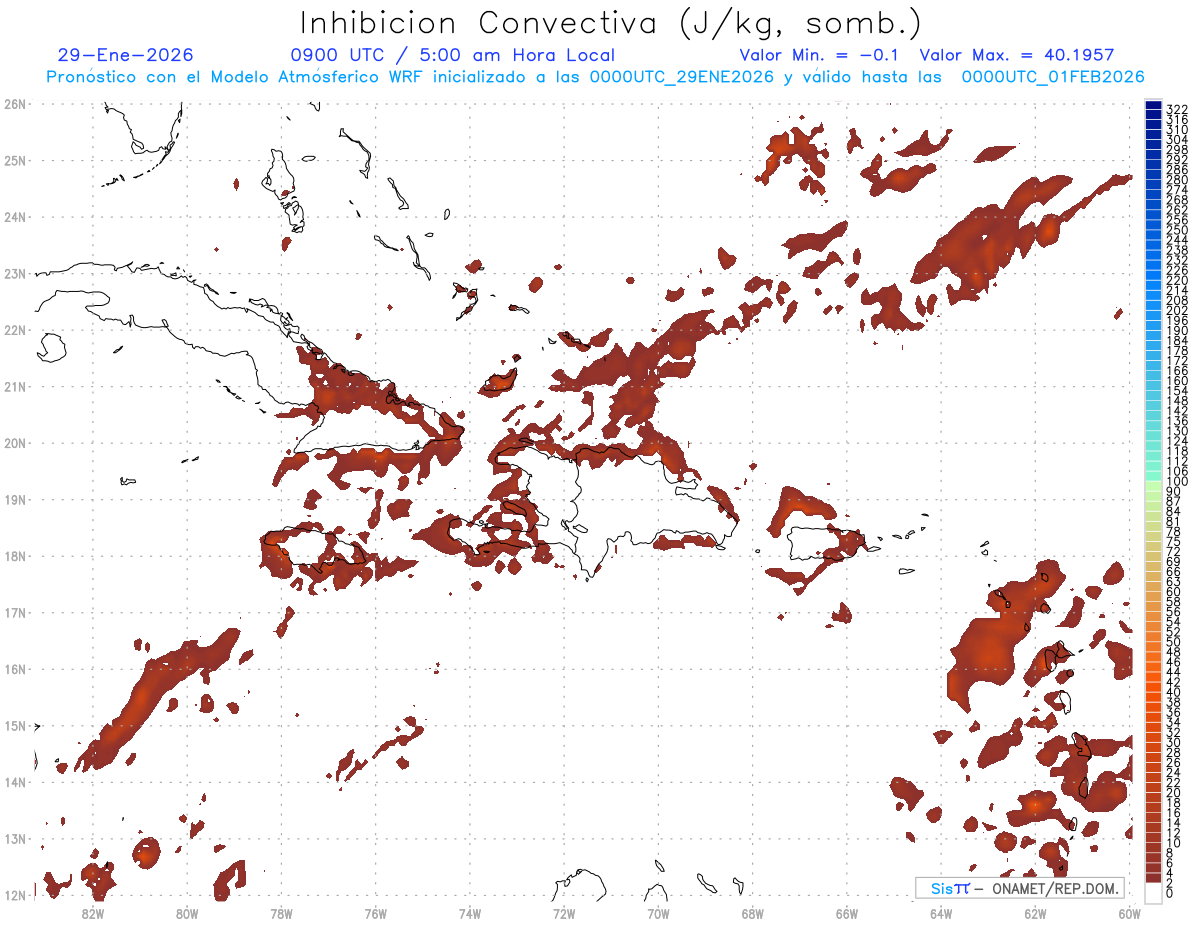Click the '322' color bar value

pyautogui.click(x=1176, y=109)
